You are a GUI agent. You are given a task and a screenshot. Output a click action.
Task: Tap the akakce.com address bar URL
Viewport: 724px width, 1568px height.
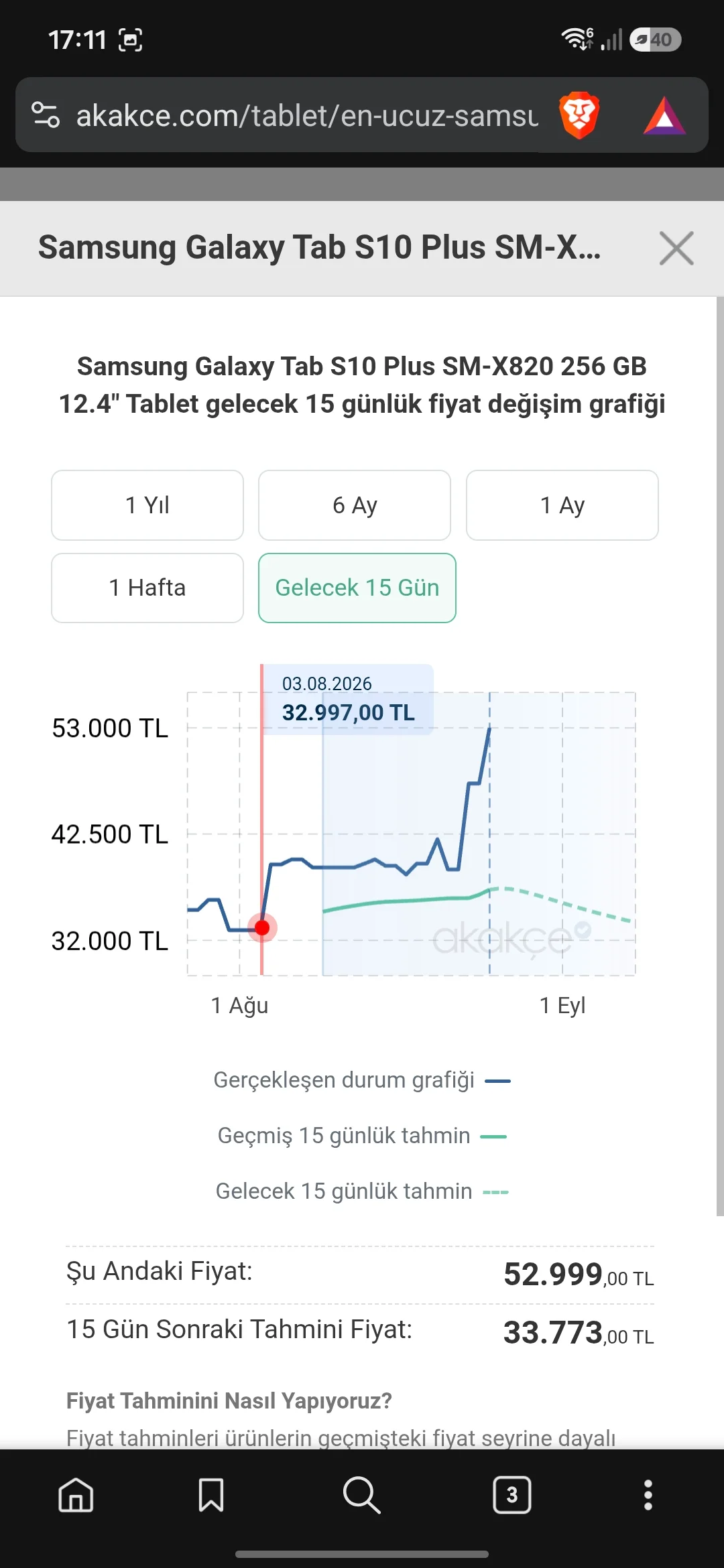307,115
